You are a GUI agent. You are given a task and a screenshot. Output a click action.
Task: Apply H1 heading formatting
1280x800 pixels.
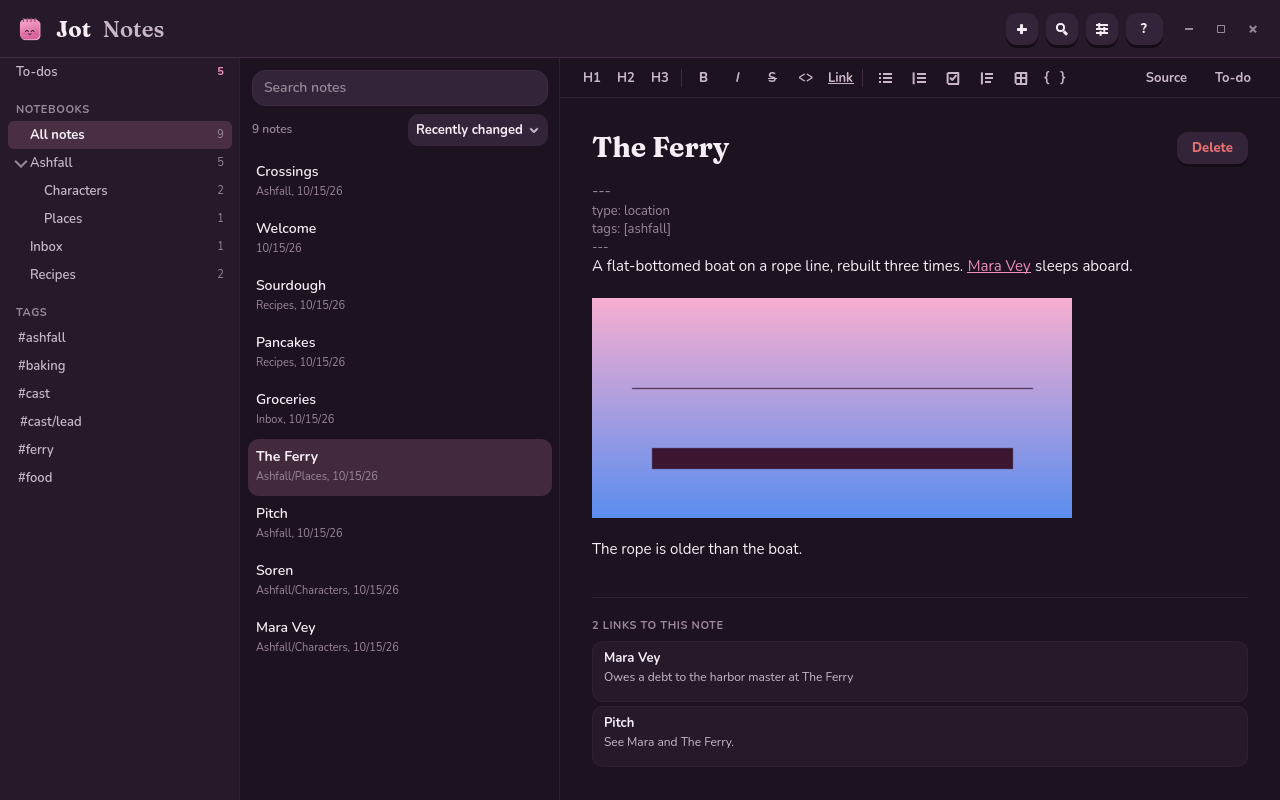592,77
